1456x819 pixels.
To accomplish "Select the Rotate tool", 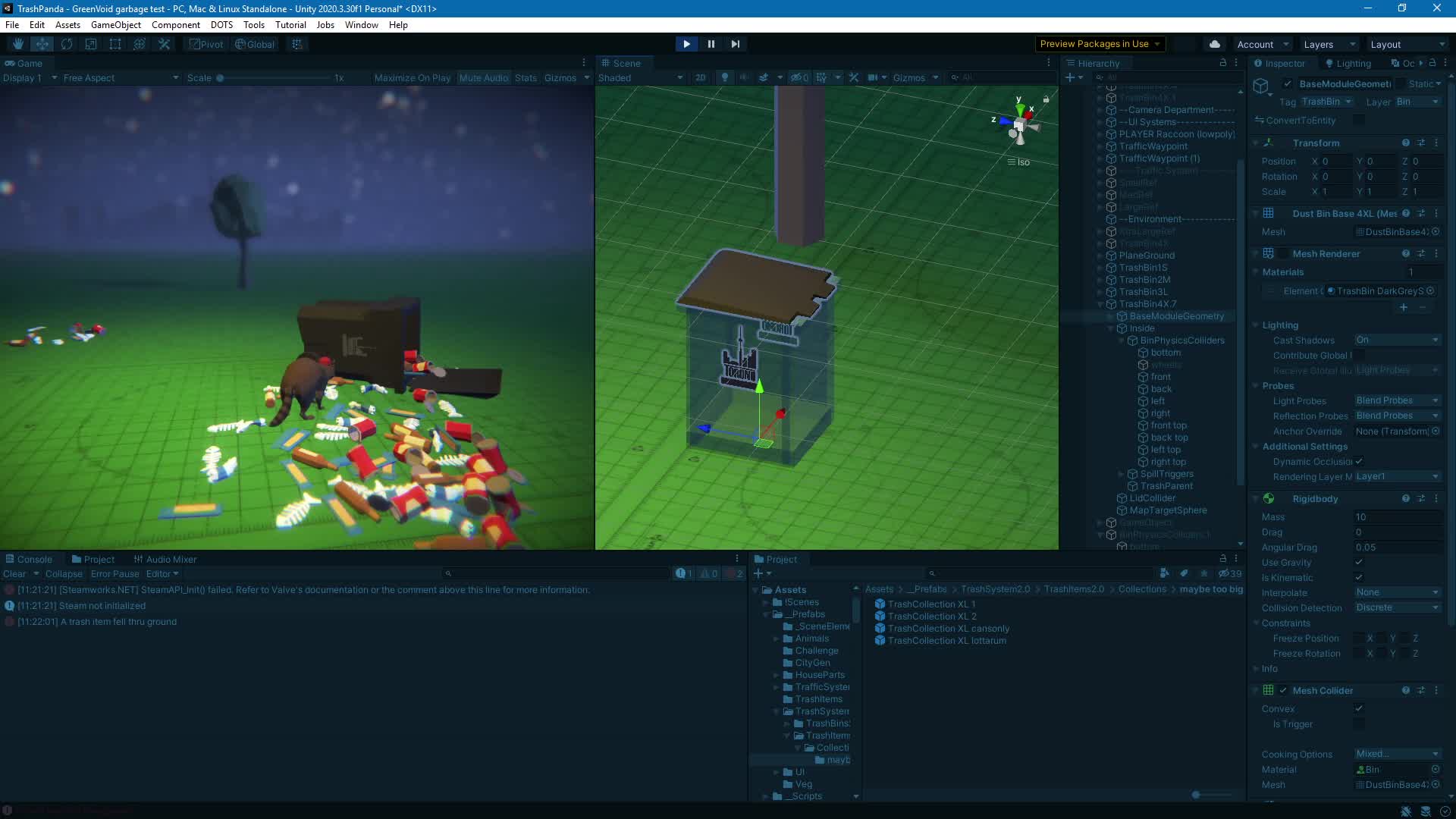I will (x=67, y=44).
